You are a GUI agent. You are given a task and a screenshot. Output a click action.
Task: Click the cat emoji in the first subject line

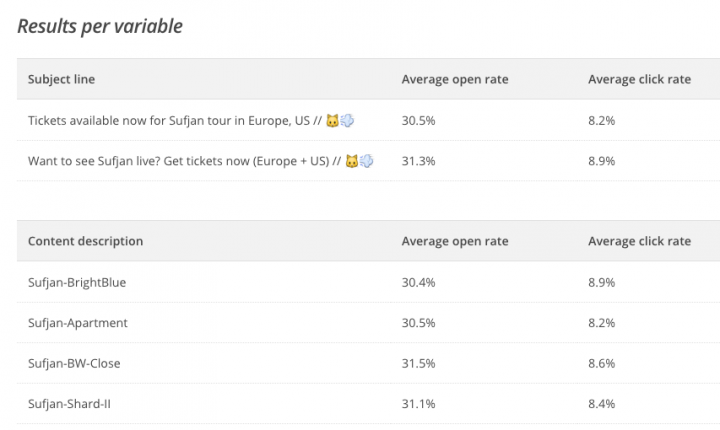[x=333, y=120]
